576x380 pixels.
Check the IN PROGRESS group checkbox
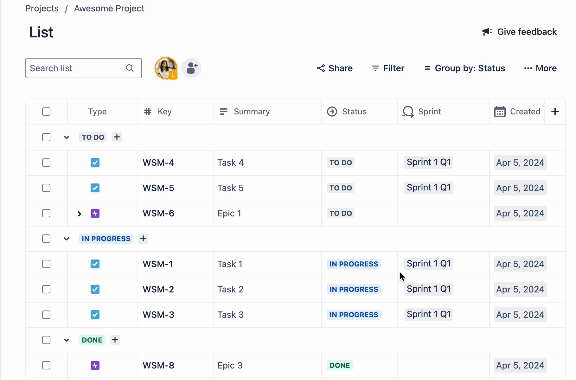tap(46, 239)
